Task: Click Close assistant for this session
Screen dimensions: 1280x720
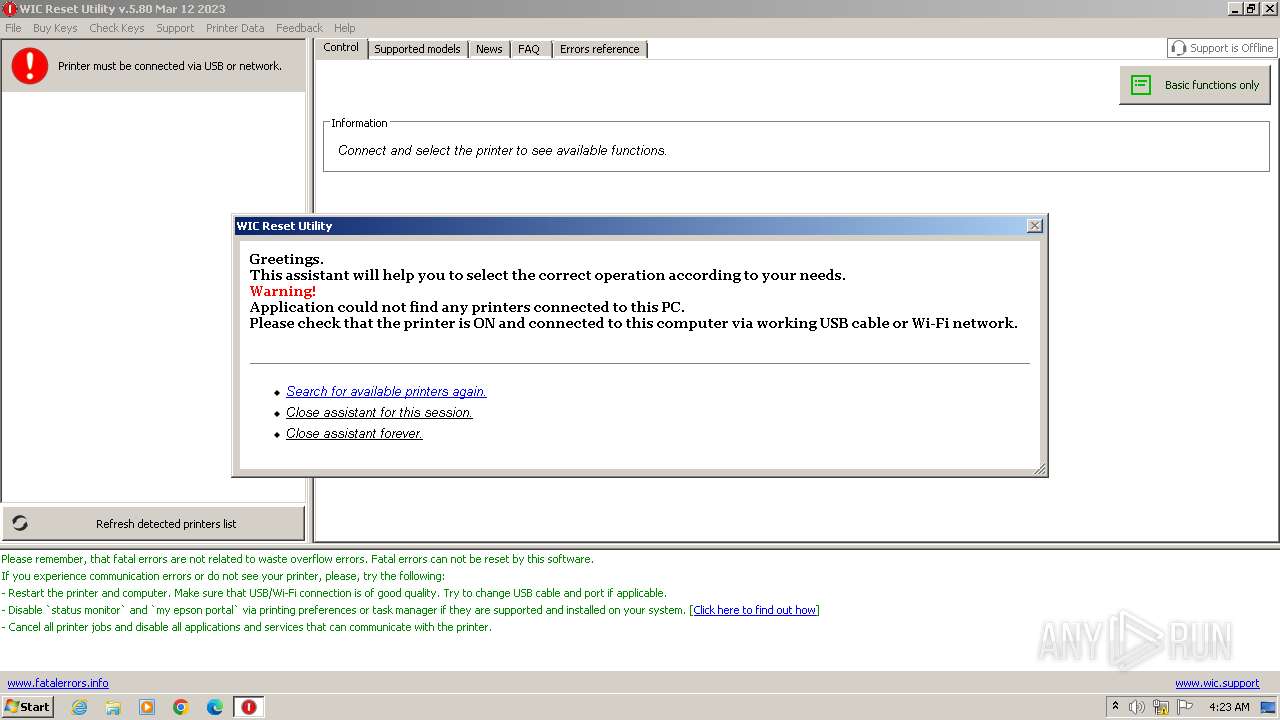Action: (x=379, y=413)
